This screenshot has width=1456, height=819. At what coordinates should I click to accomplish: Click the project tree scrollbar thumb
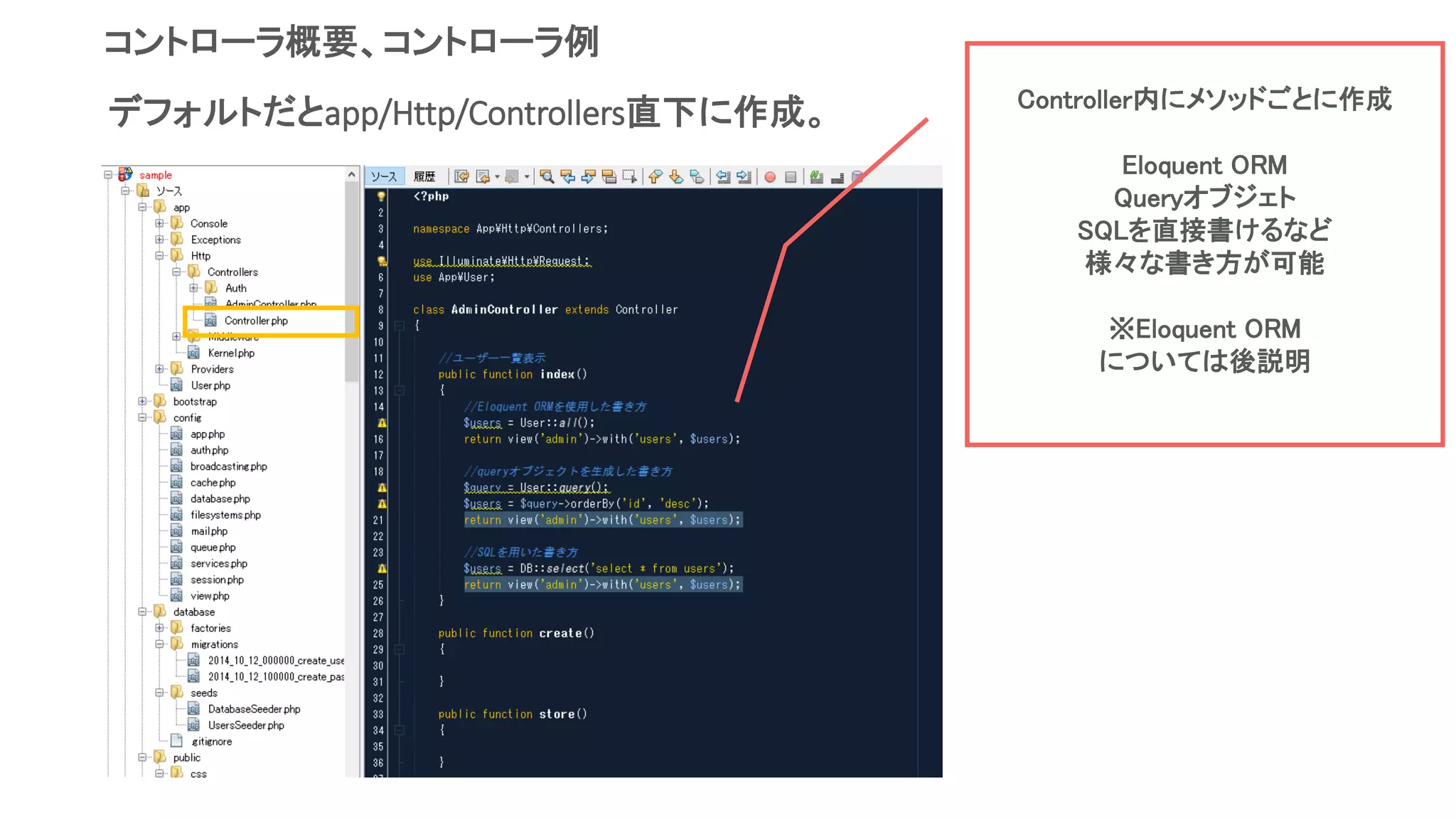pyautogui.click(x=351, y=282)
